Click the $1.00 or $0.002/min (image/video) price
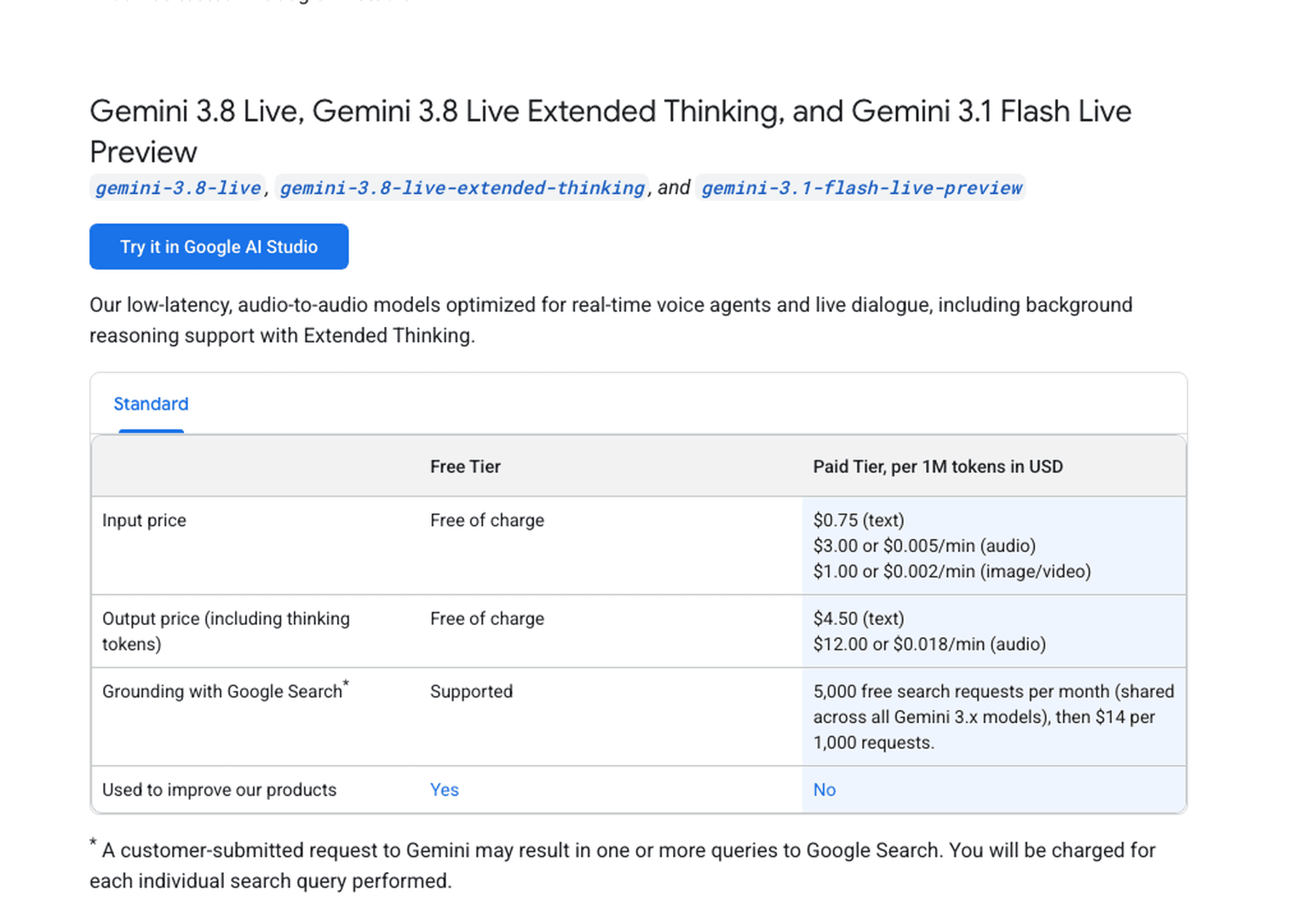1316x907 pixels. click(x=951, y=571)
